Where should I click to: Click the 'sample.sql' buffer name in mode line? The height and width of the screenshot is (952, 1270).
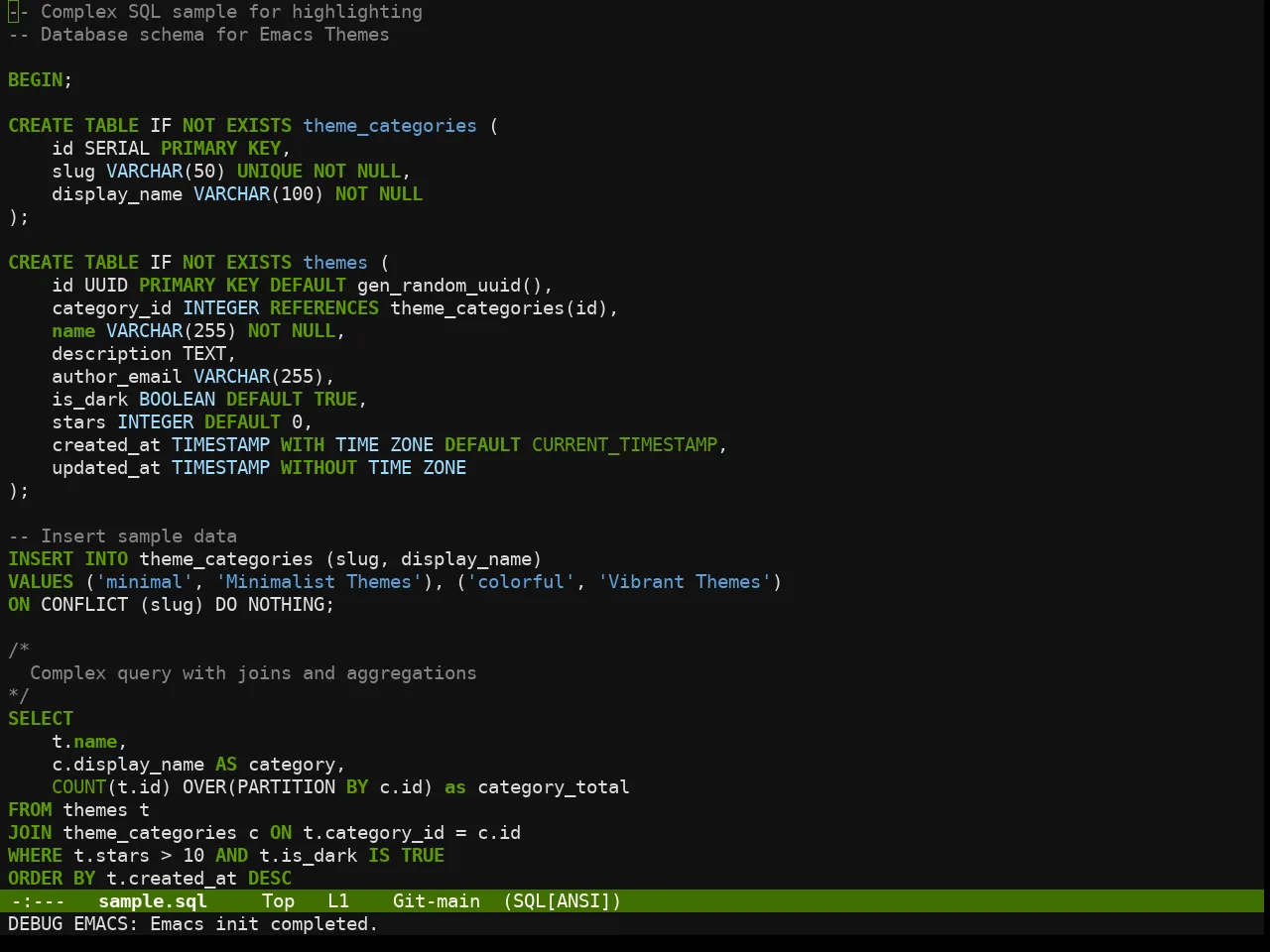click(x=153, y=901)
